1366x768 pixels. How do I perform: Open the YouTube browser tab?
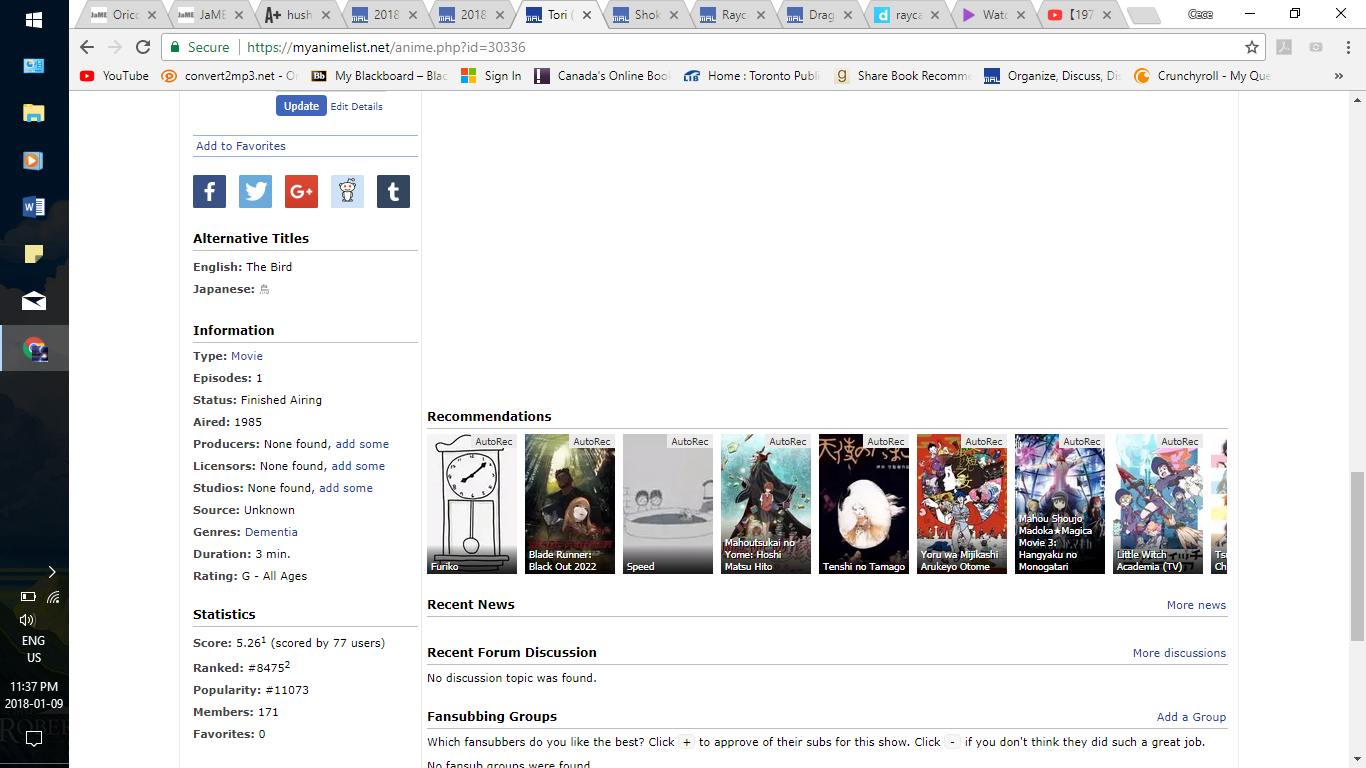coord(1078,15)
